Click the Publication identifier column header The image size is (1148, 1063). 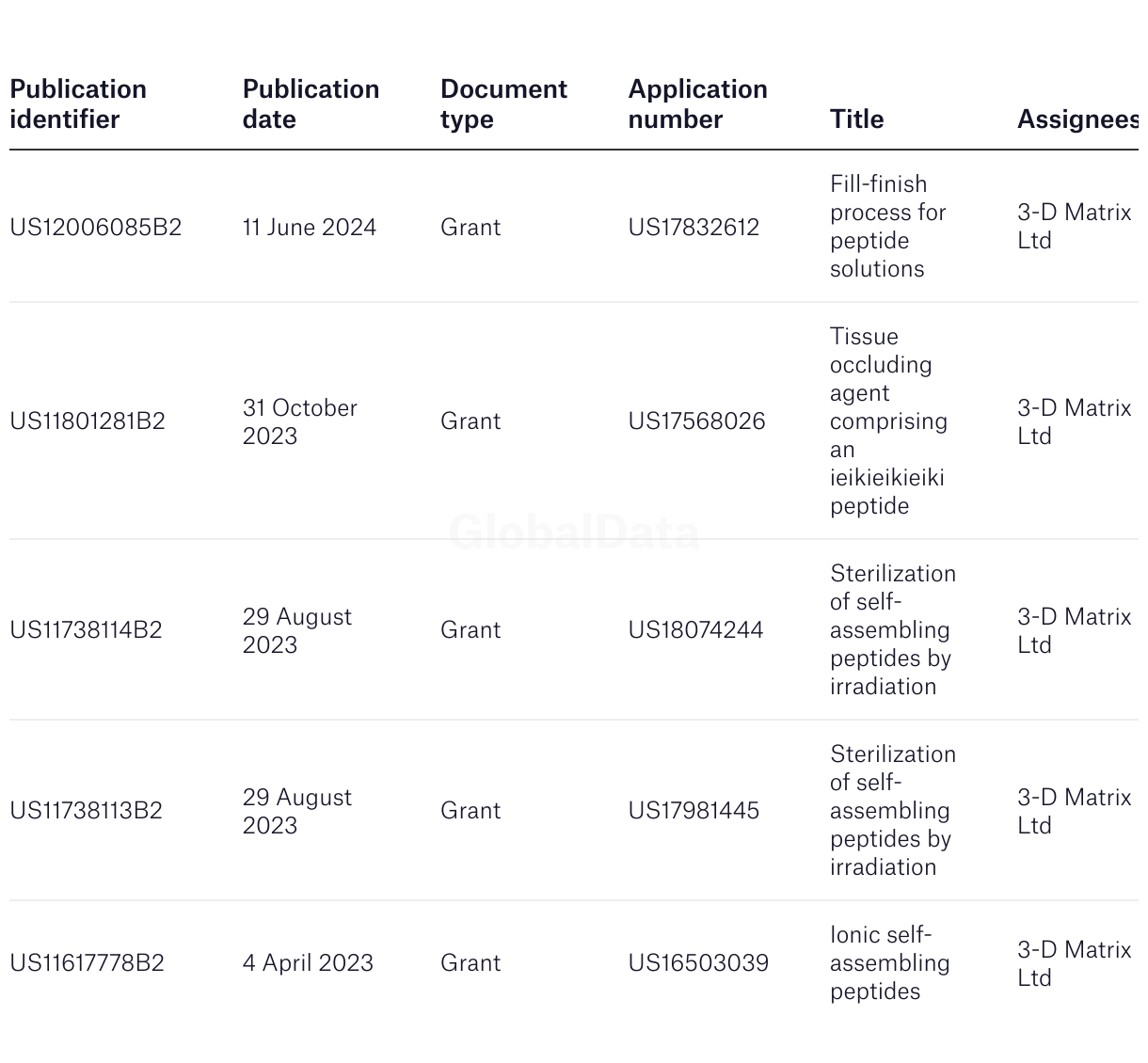78,104
